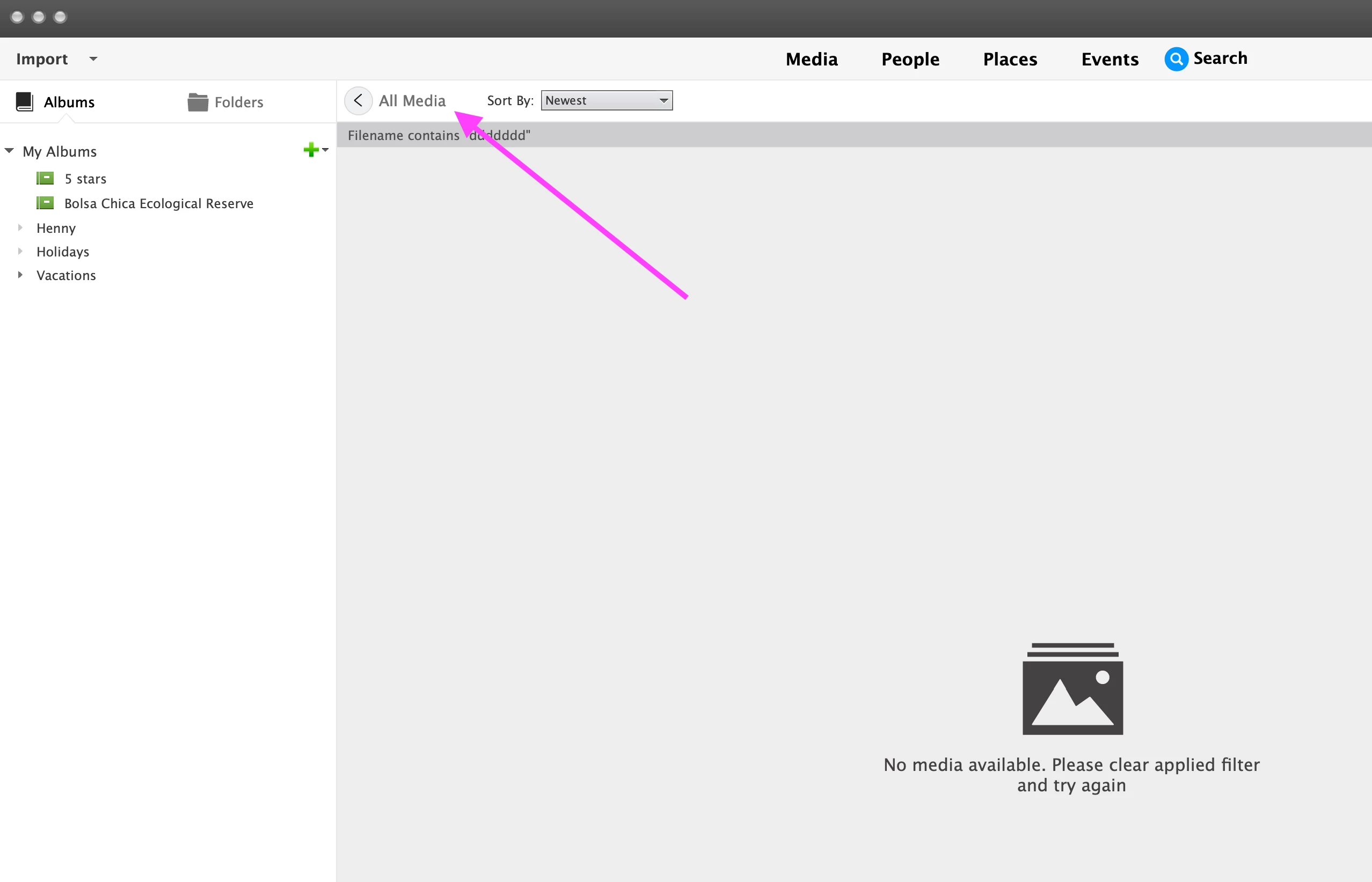Screen dimensions: 1372x882
Task: Click the back arrow beside All Media
Action: (358, 101)
